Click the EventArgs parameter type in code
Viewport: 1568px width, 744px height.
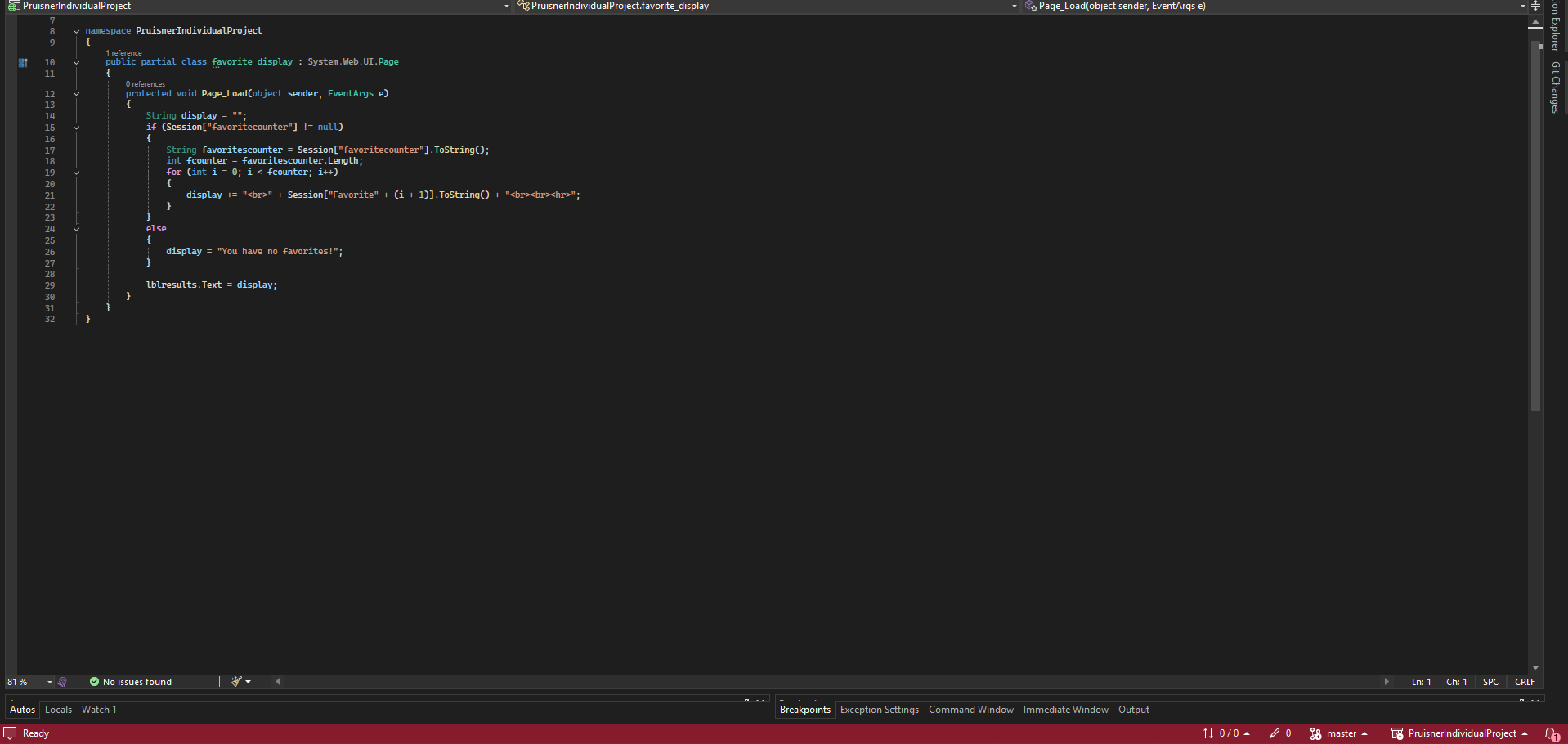click(x=350, y=94)
